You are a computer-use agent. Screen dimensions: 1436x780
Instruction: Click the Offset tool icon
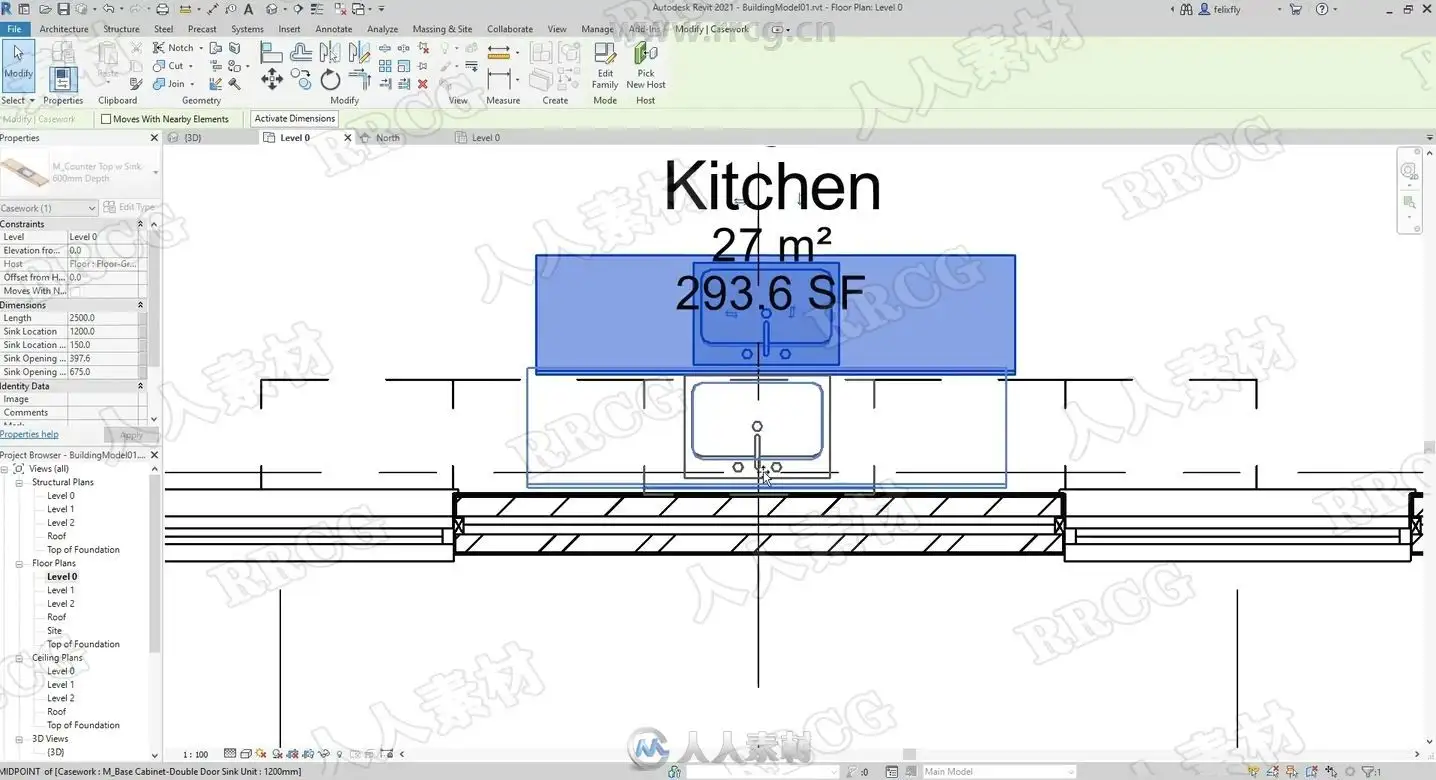pos(301,52)
